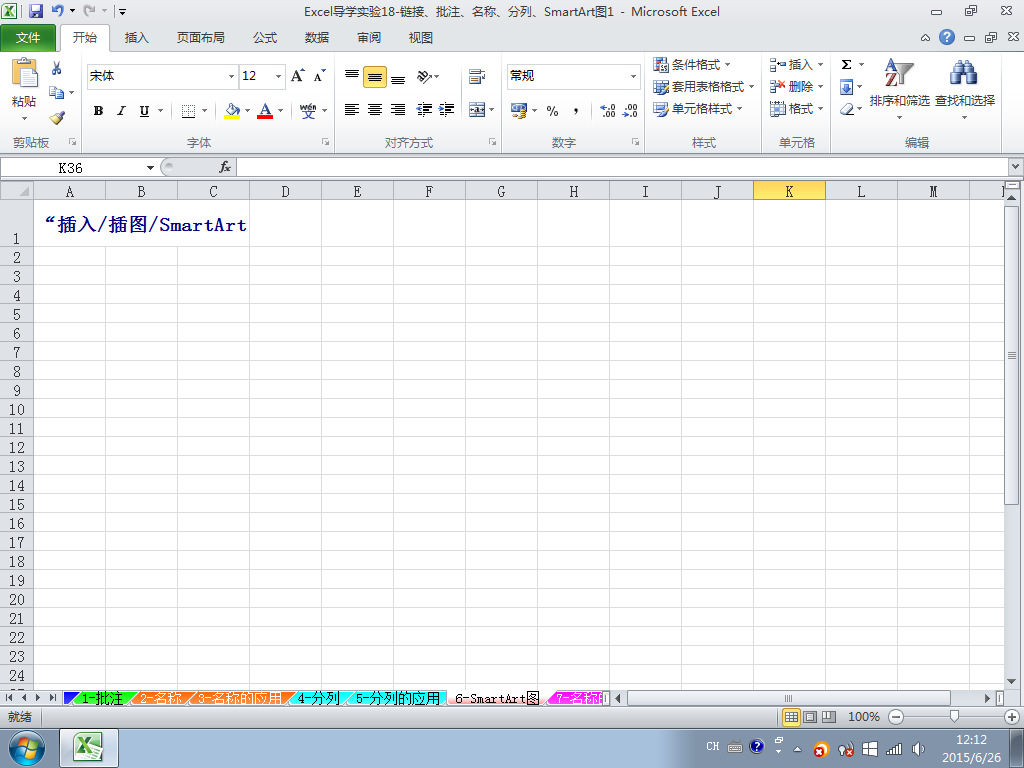
Task: Click the Clear eraser icon
Action: (x=847, y=109)
